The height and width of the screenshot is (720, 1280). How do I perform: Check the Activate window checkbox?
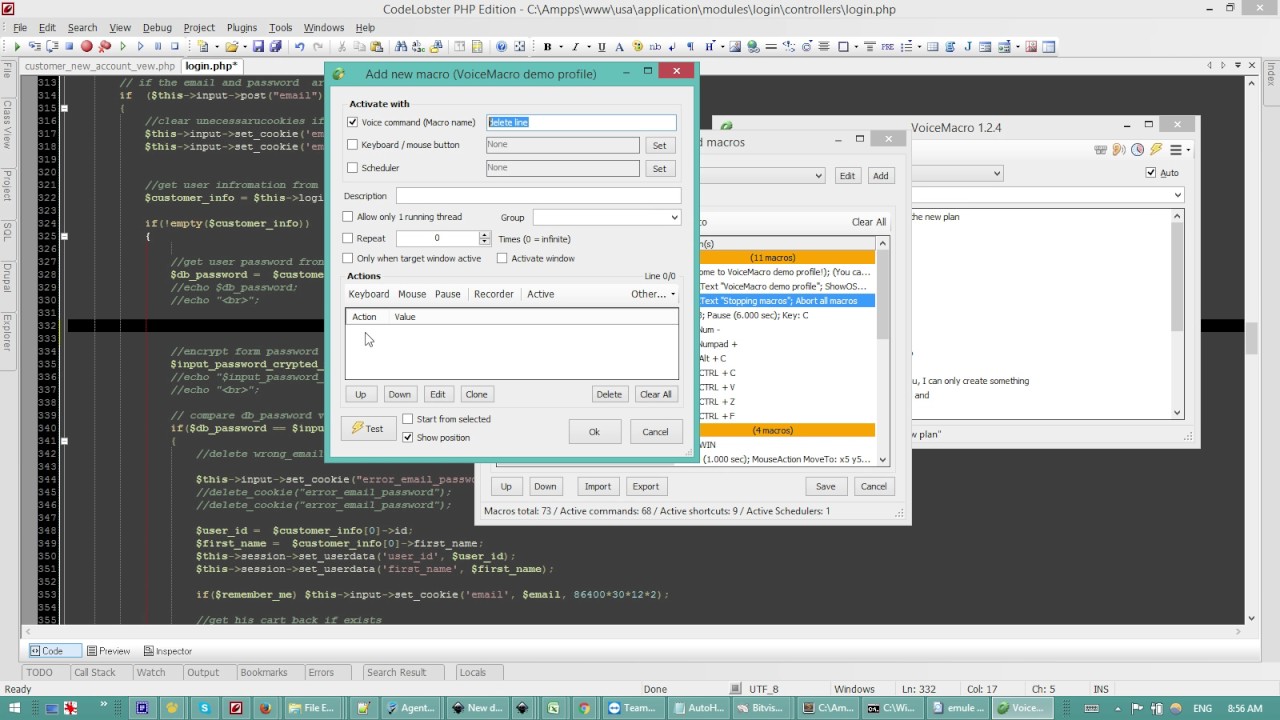point(502,258)
